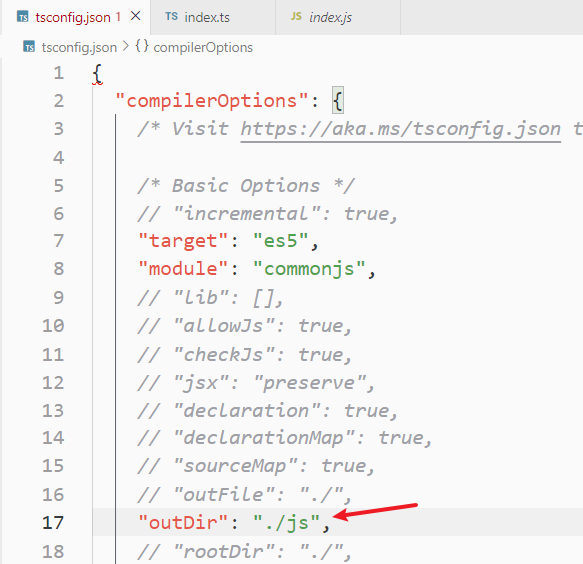
Task: Open compilerOptions breadcrumb dropdown
Action: pos(203,47)
